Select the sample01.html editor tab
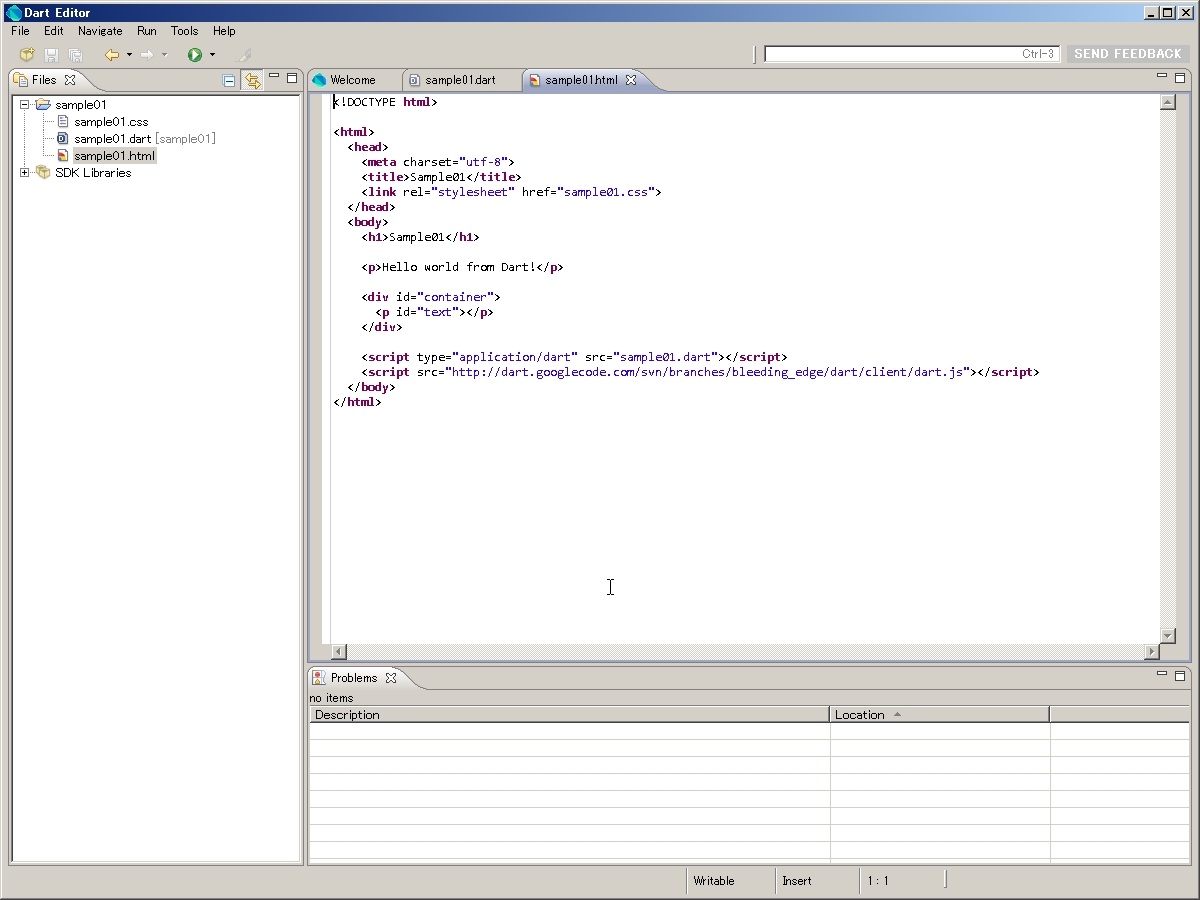The image size is (1200, 900). coord(581,80)
